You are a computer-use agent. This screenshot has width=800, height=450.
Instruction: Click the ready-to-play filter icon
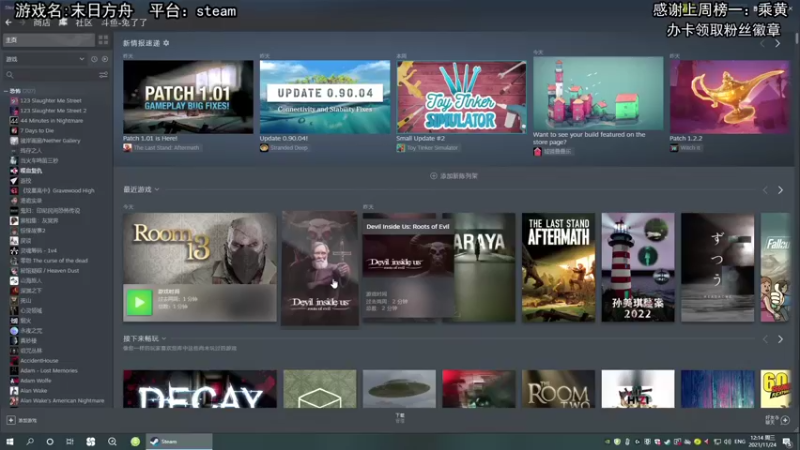pos(105,59)
